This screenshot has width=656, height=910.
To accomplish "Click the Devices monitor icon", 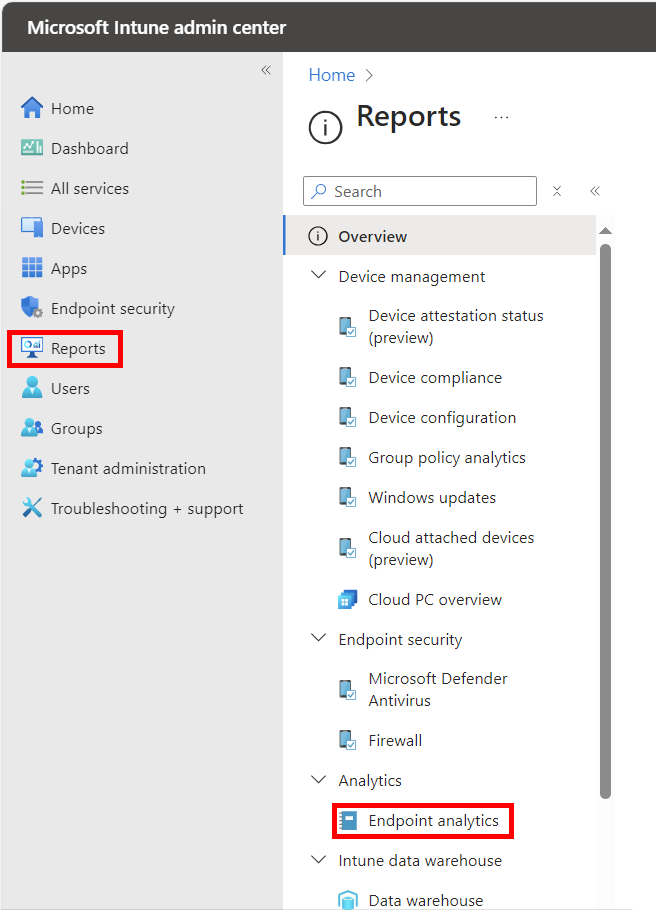I will 32,228.
